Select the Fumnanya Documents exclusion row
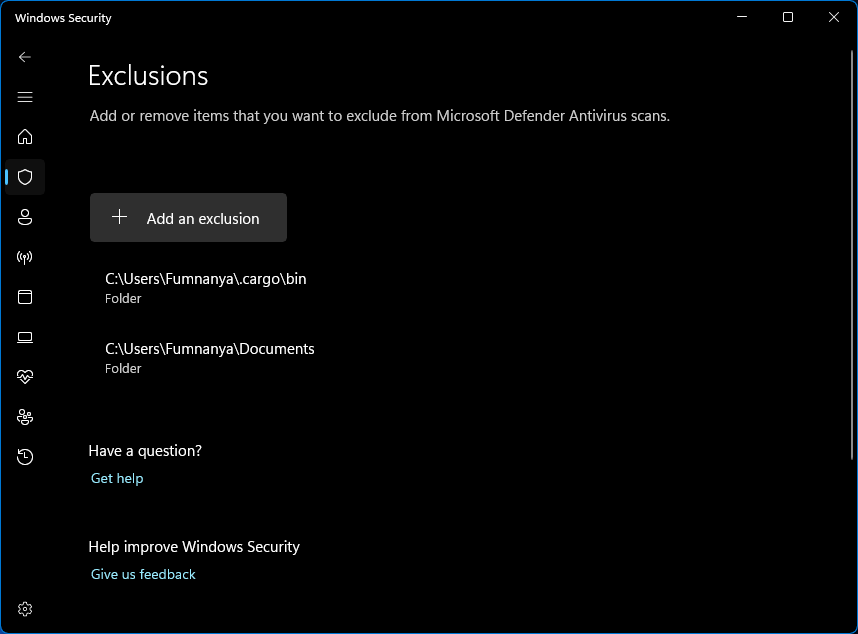The height and width of the screenshot is (634, 858). pyautogui.click(x=210, y=358)
